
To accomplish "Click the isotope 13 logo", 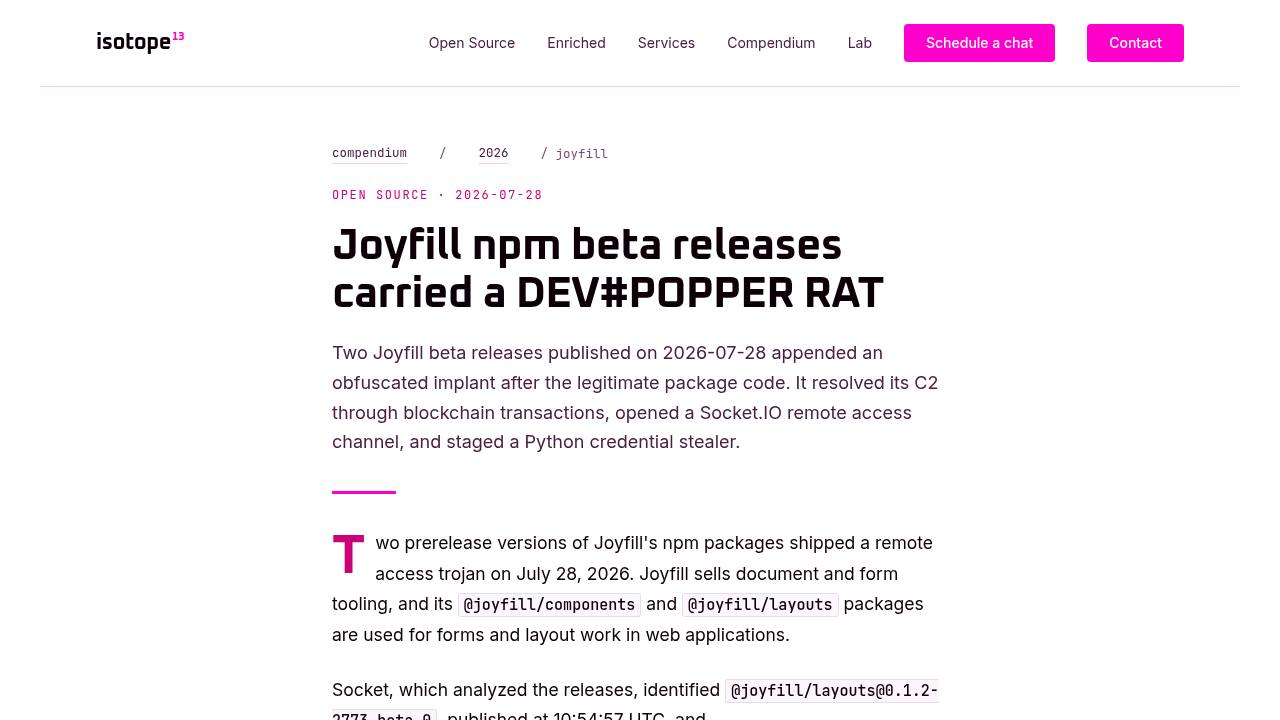I will (x=140, y=42).
